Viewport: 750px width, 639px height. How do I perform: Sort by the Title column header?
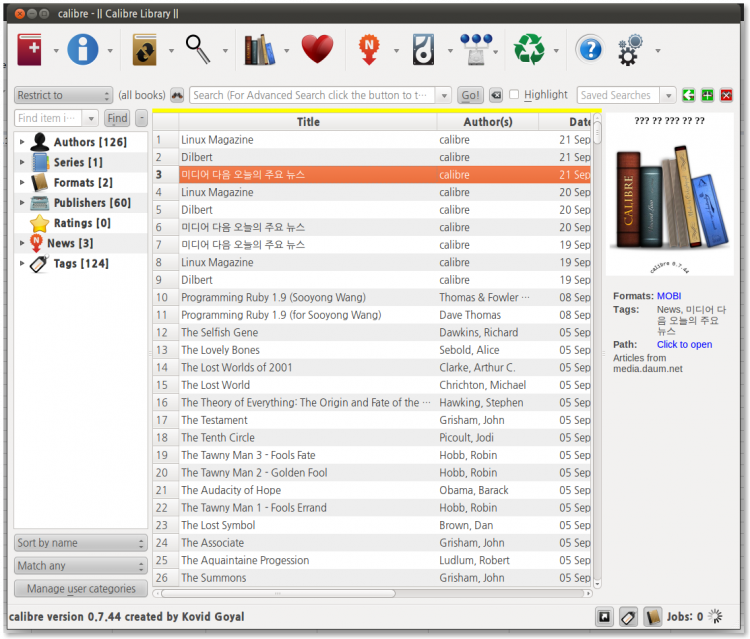point(308,122)
